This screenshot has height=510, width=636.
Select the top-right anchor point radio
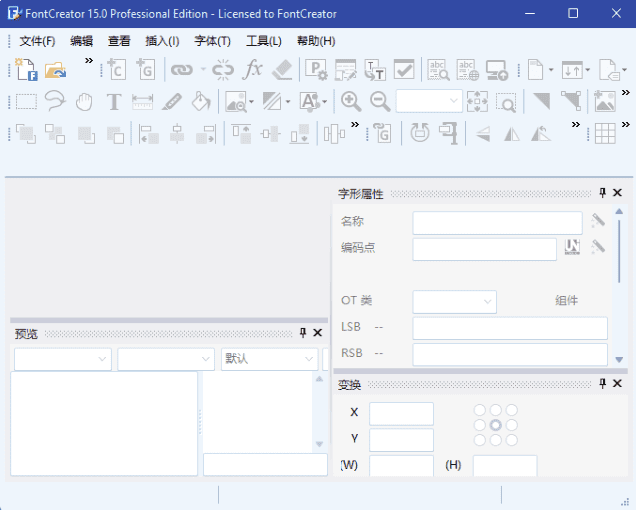[512, 410]
